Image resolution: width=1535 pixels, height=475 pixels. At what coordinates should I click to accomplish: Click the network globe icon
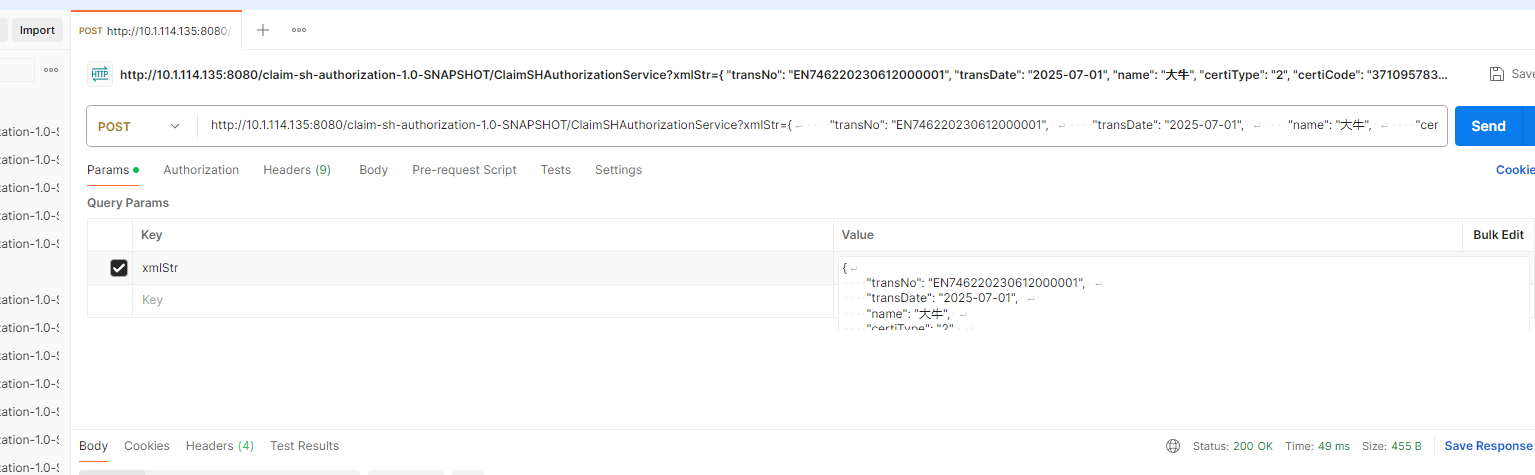click(1173, 446)
